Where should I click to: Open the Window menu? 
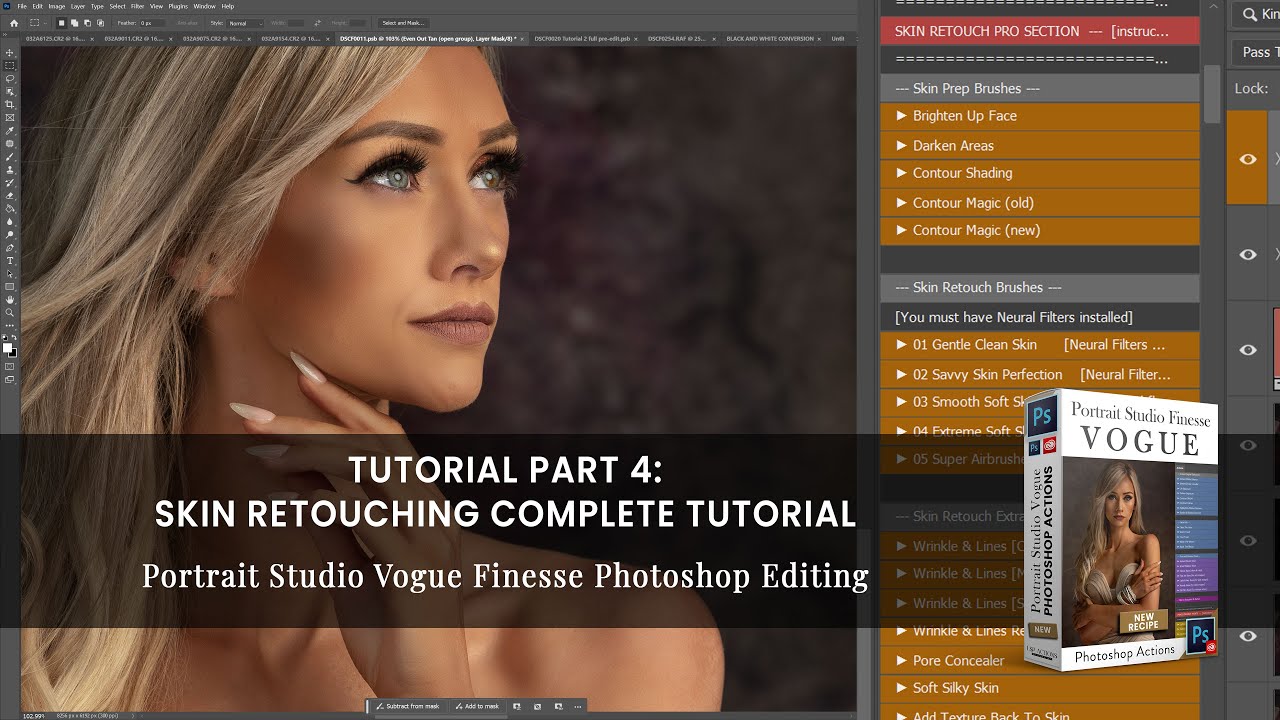point(204,6)
